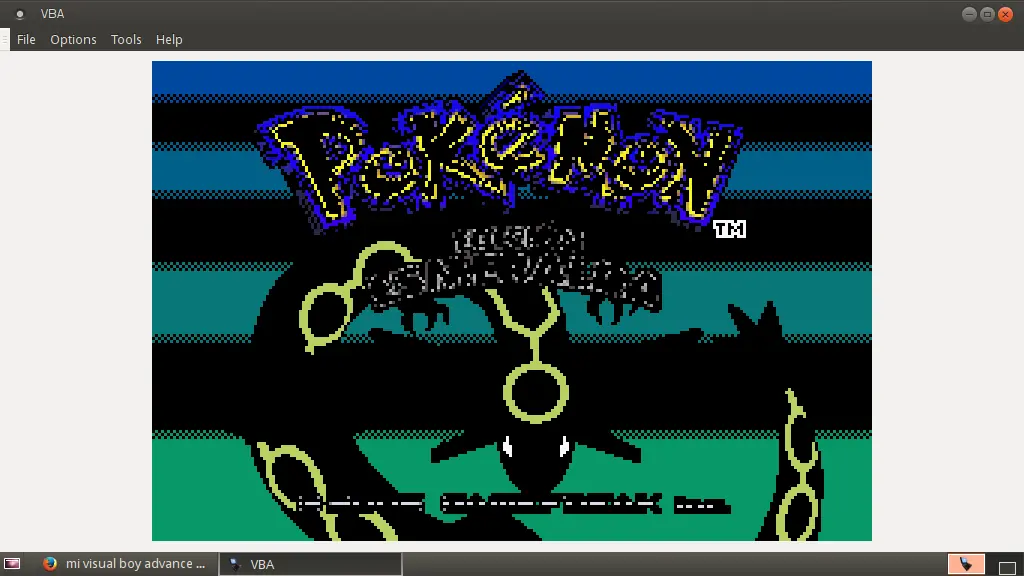Click the workspace switcher square in the tray
This screenshot has width=1024, height=576.
point(1007,567)
